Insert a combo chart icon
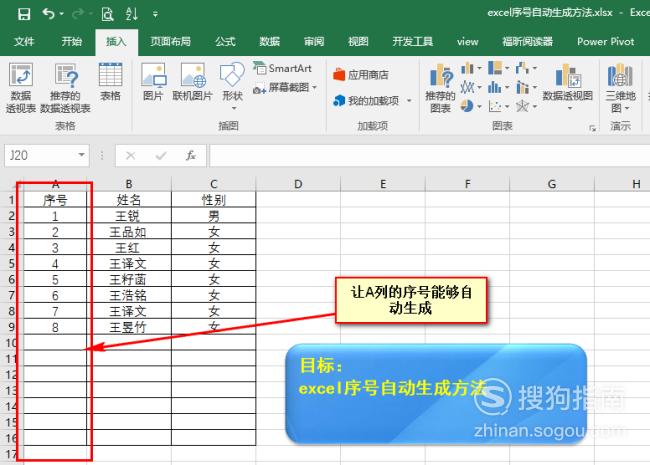Image resolution: width=650 pixels, height=465 pixels. [522, 87]
